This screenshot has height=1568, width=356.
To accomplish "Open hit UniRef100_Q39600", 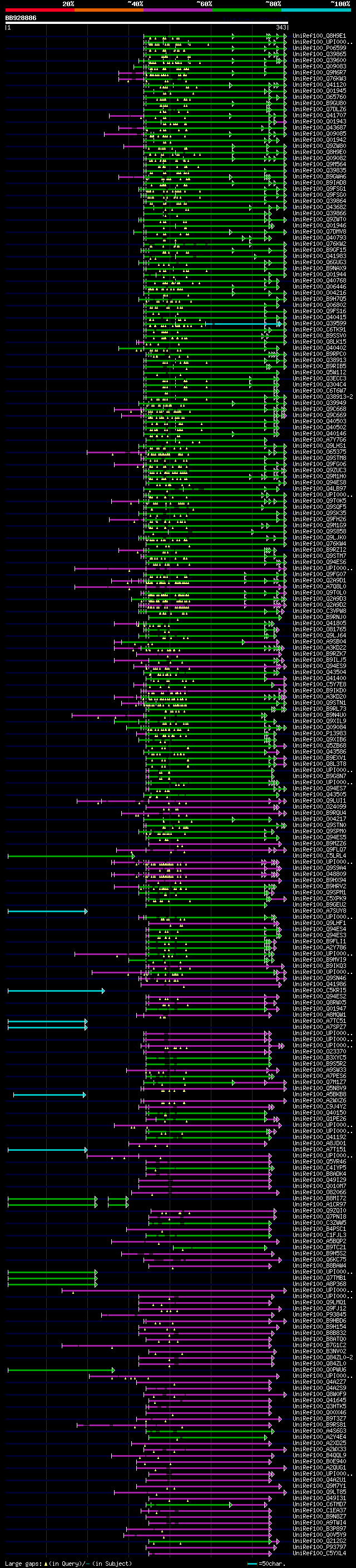I will pos(319,60).
